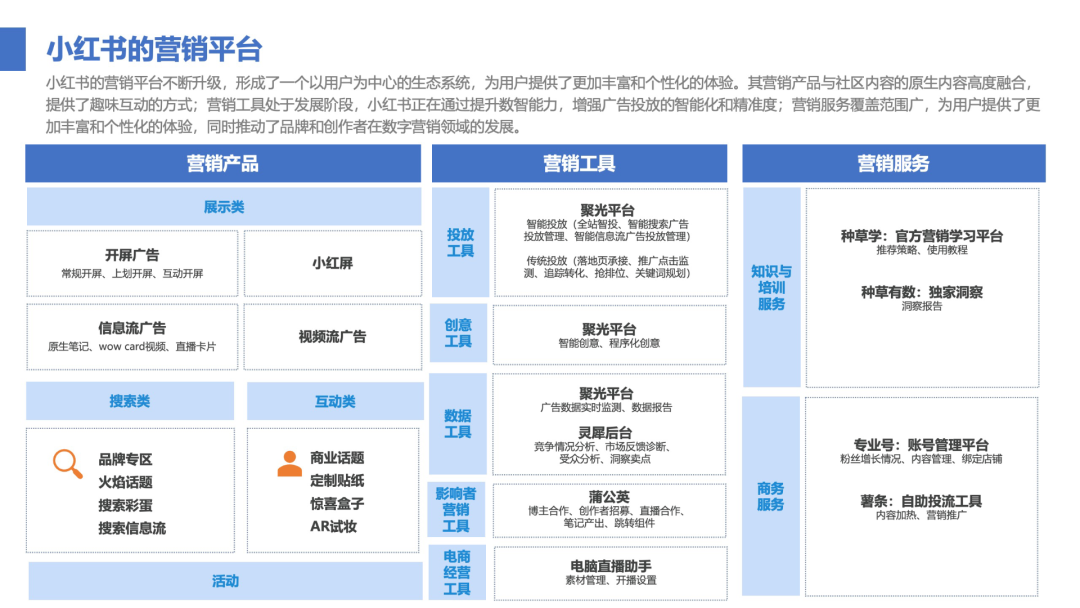
Task: Click 聚光平台 heading above 智能创意、程序化创意
Action: tap(608, 330)
